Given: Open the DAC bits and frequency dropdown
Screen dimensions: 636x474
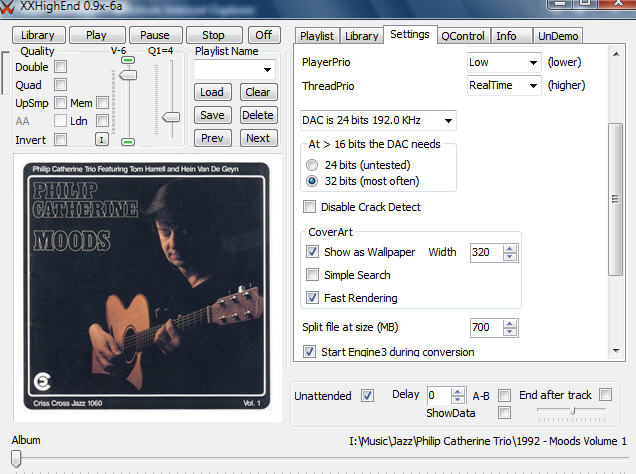Looking at the screenshot, I should pyautogui.click(x=448, y=120).
